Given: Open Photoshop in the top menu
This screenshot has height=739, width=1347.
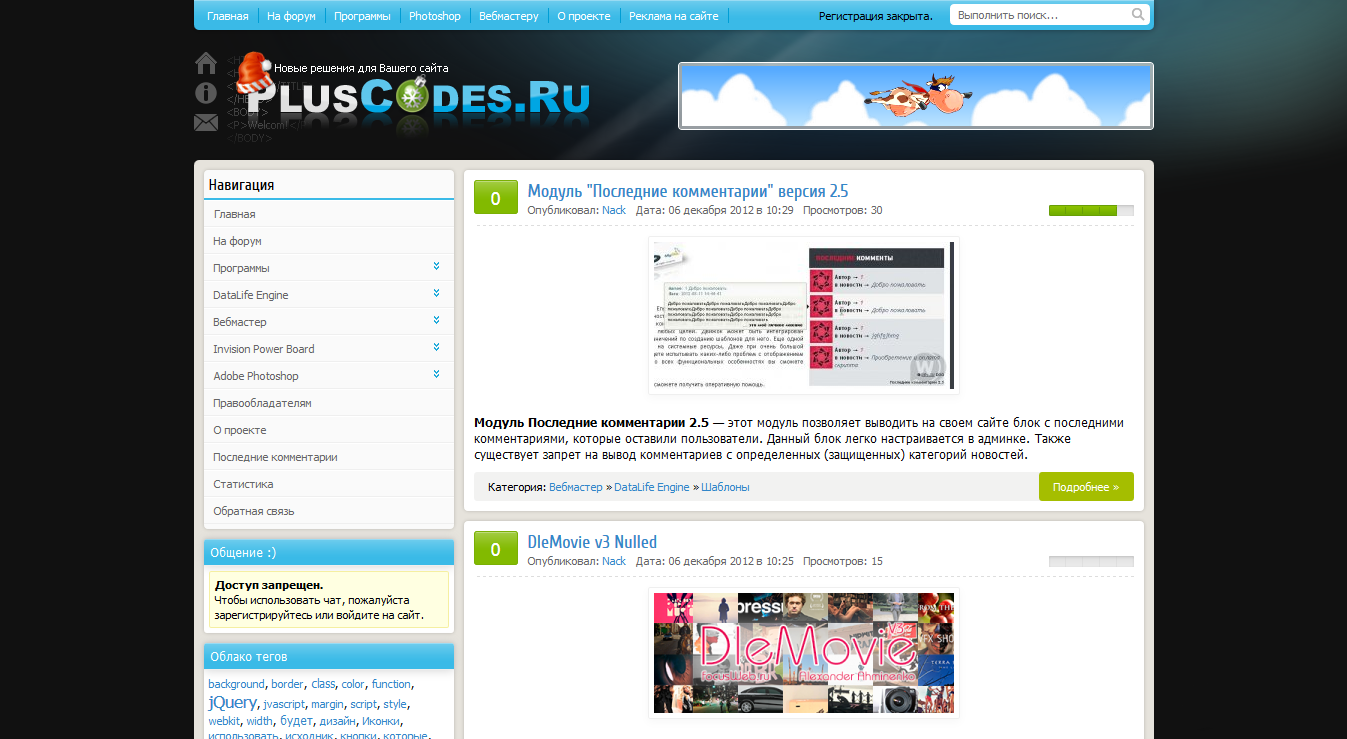Looking at the screenshot, I should click(435, 16).
